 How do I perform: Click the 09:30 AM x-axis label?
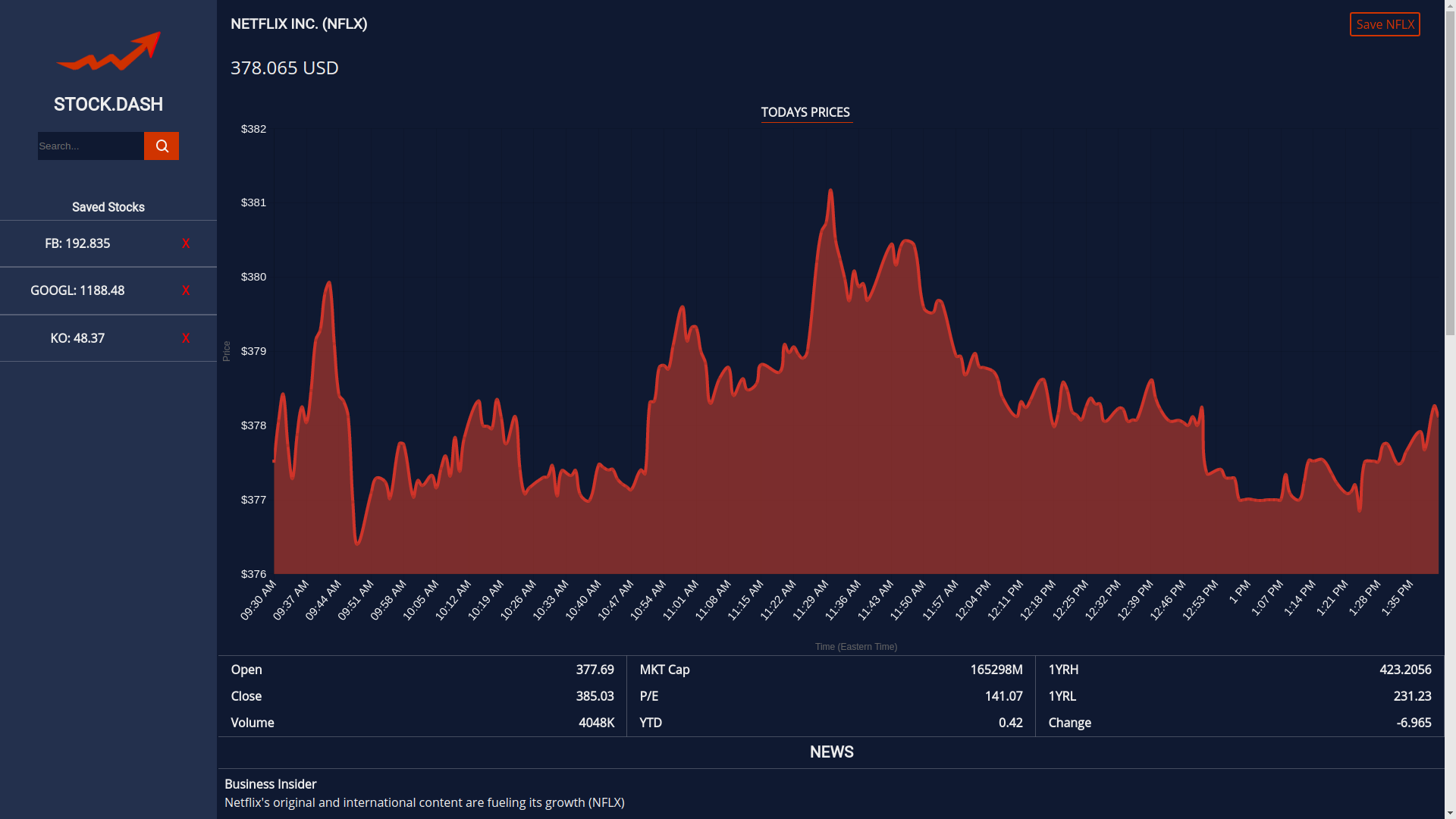click(259, 600)
